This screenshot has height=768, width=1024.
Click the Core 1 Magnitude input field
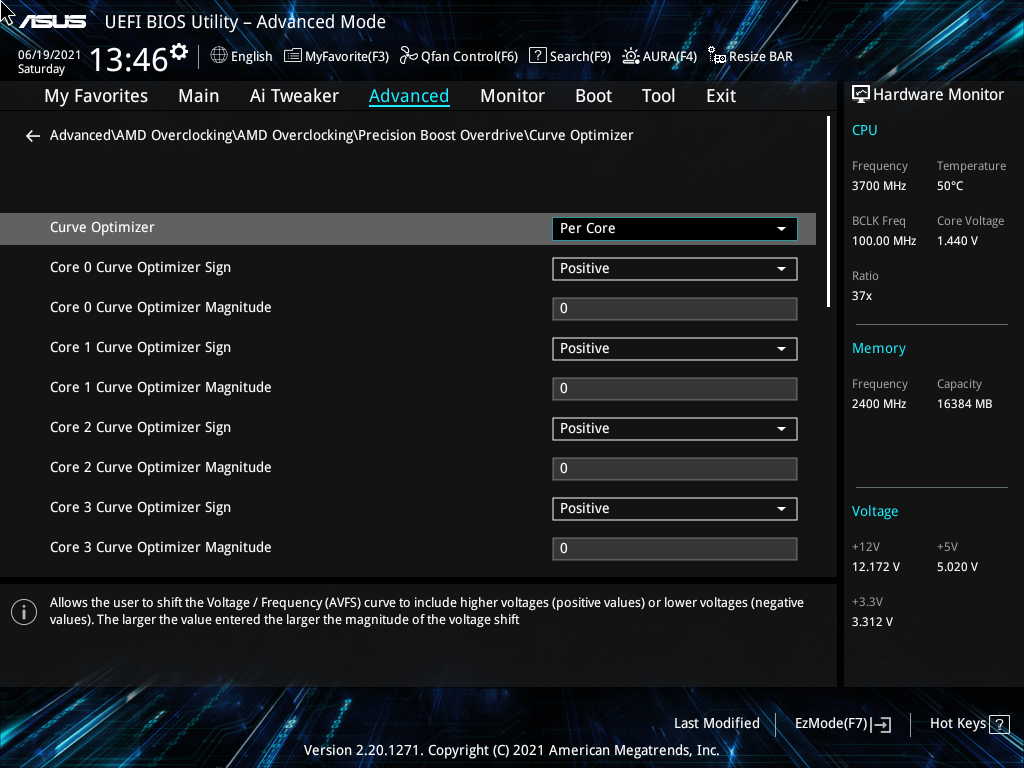[x=674, y=388]
